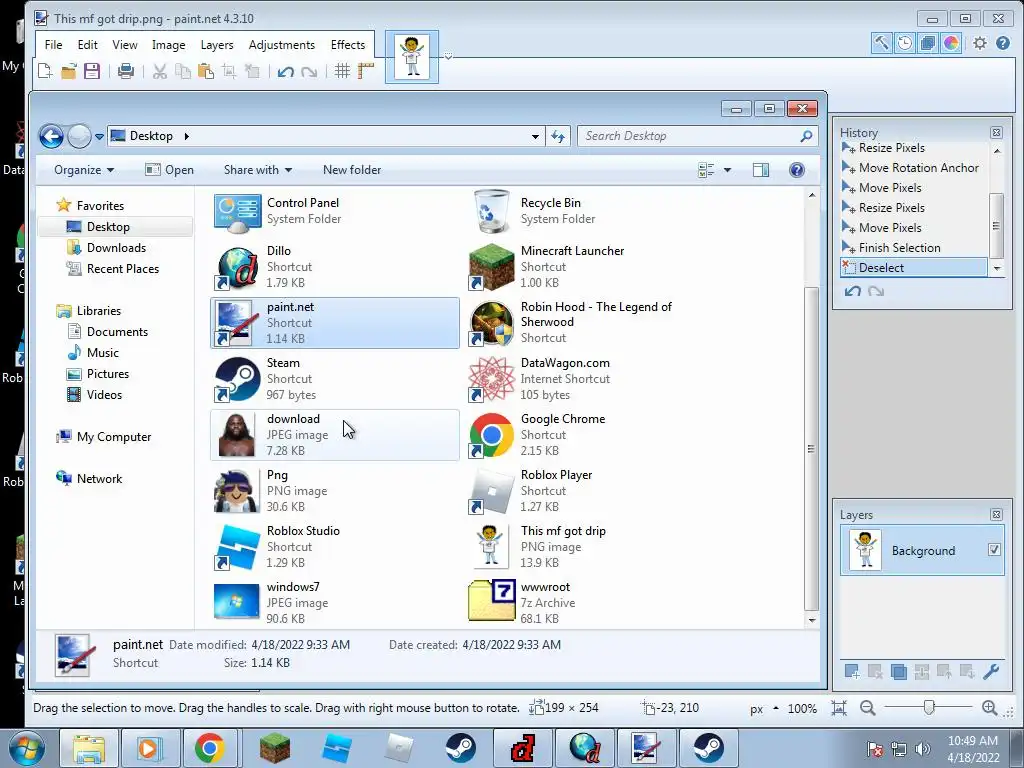
Task: Click the Redo arrow in paint.net toolbar
Action: coord(309,71)
